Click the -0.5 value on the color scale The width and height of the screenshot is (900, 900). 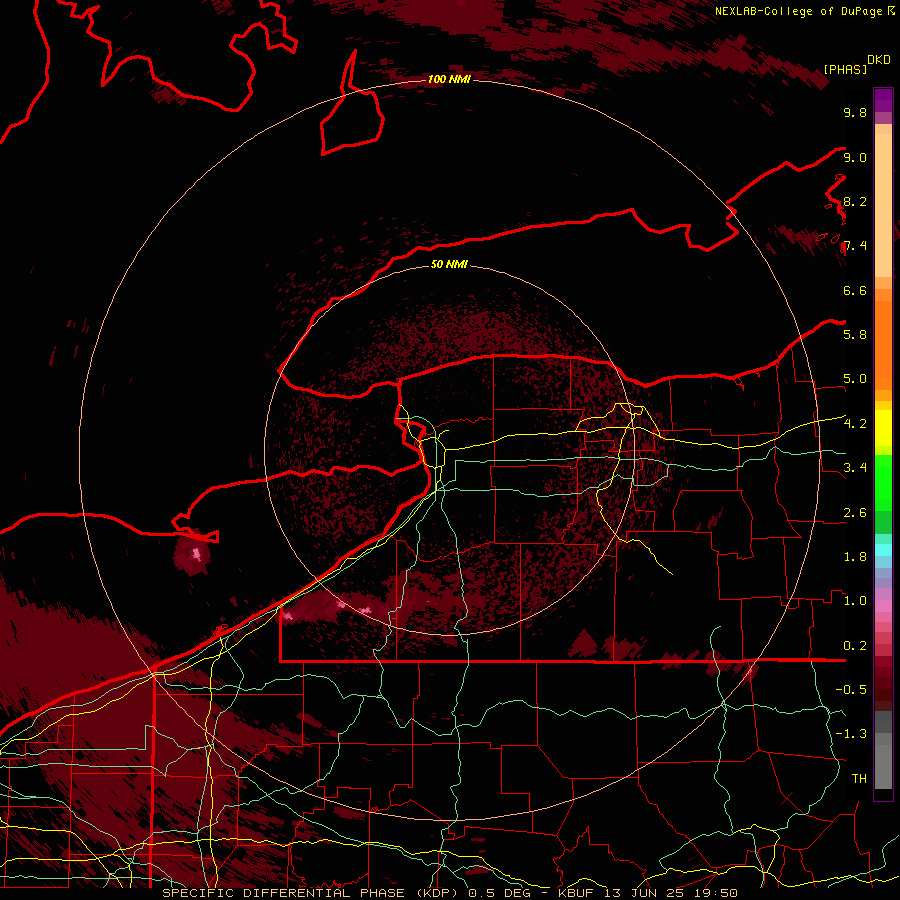pyautogui.click(x=851, y=690)
